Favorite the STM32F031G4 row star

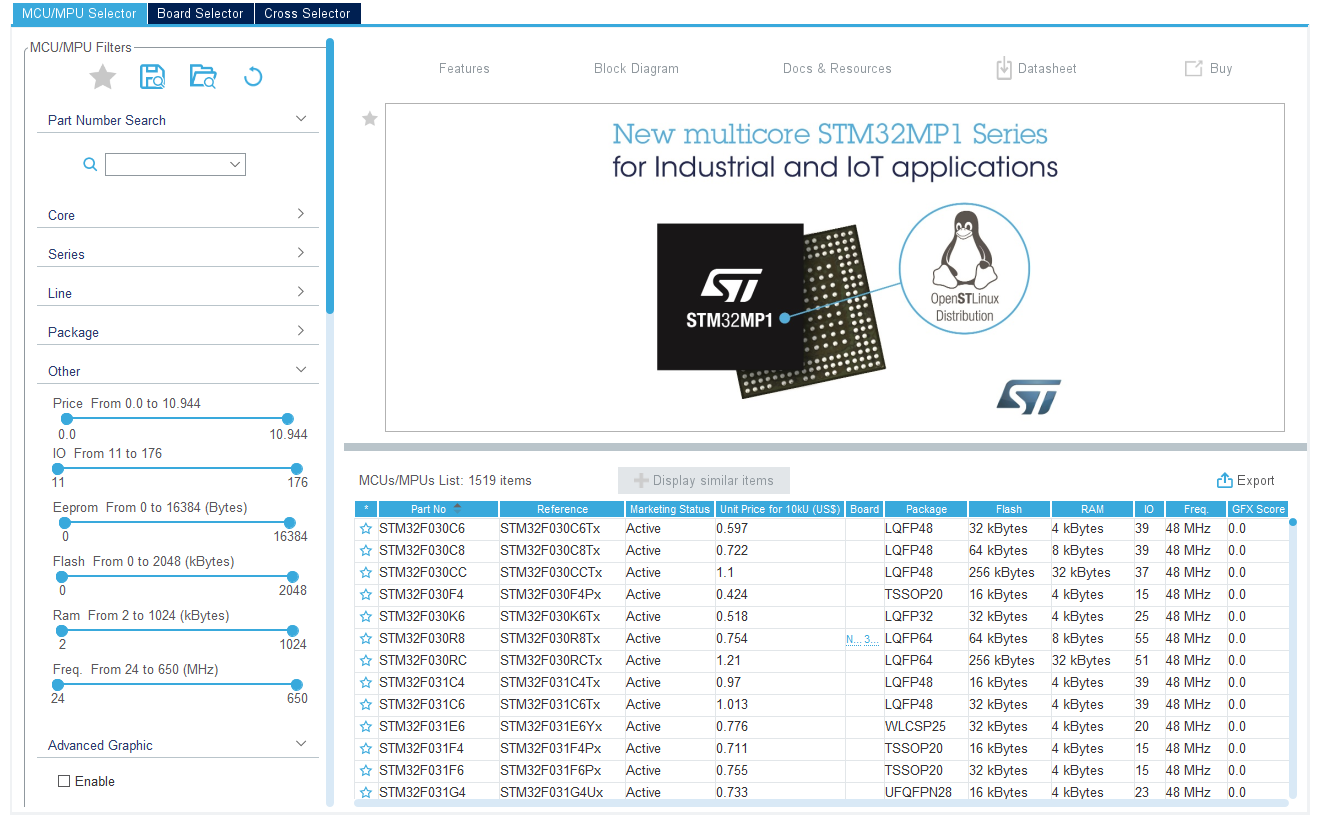pyautogui.click(x=366, y=793)
